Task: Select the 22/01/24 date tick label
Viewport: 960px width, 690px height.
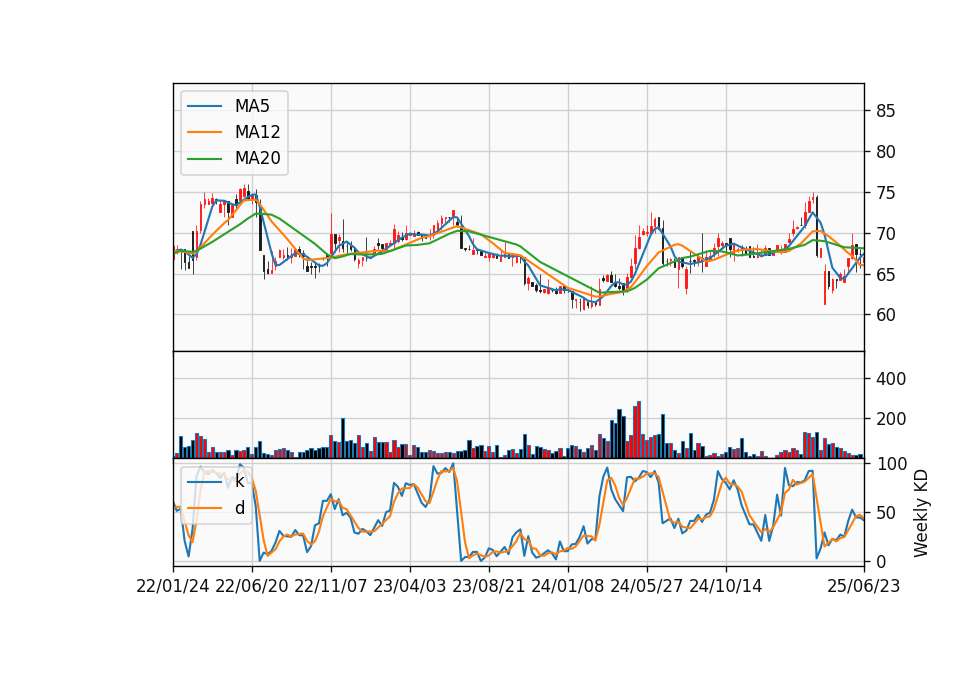Action: tap(173, 586)
